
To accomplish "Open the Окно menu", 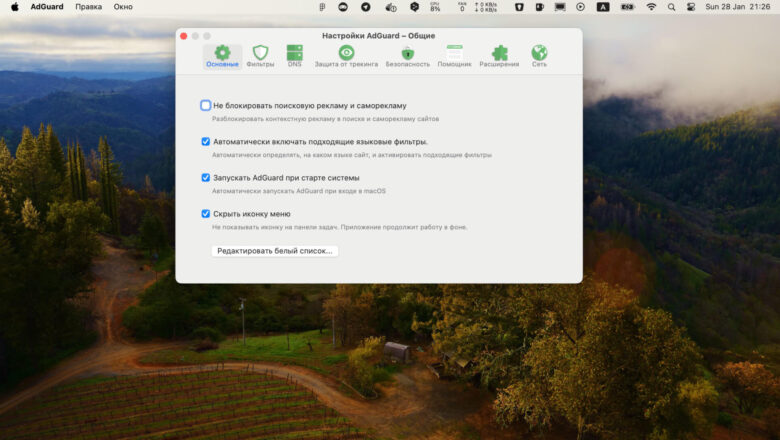I will [123, 7].
